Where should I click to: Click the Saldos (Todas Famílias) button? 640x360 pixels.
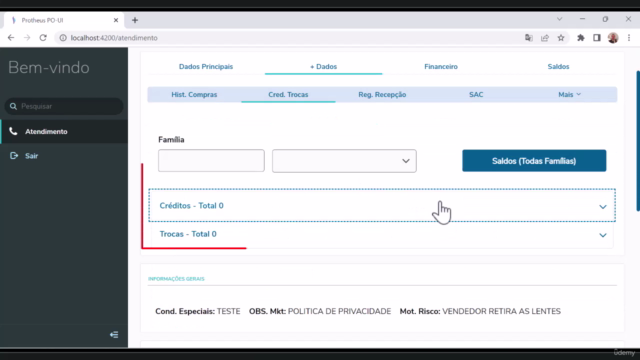[534, 161]
